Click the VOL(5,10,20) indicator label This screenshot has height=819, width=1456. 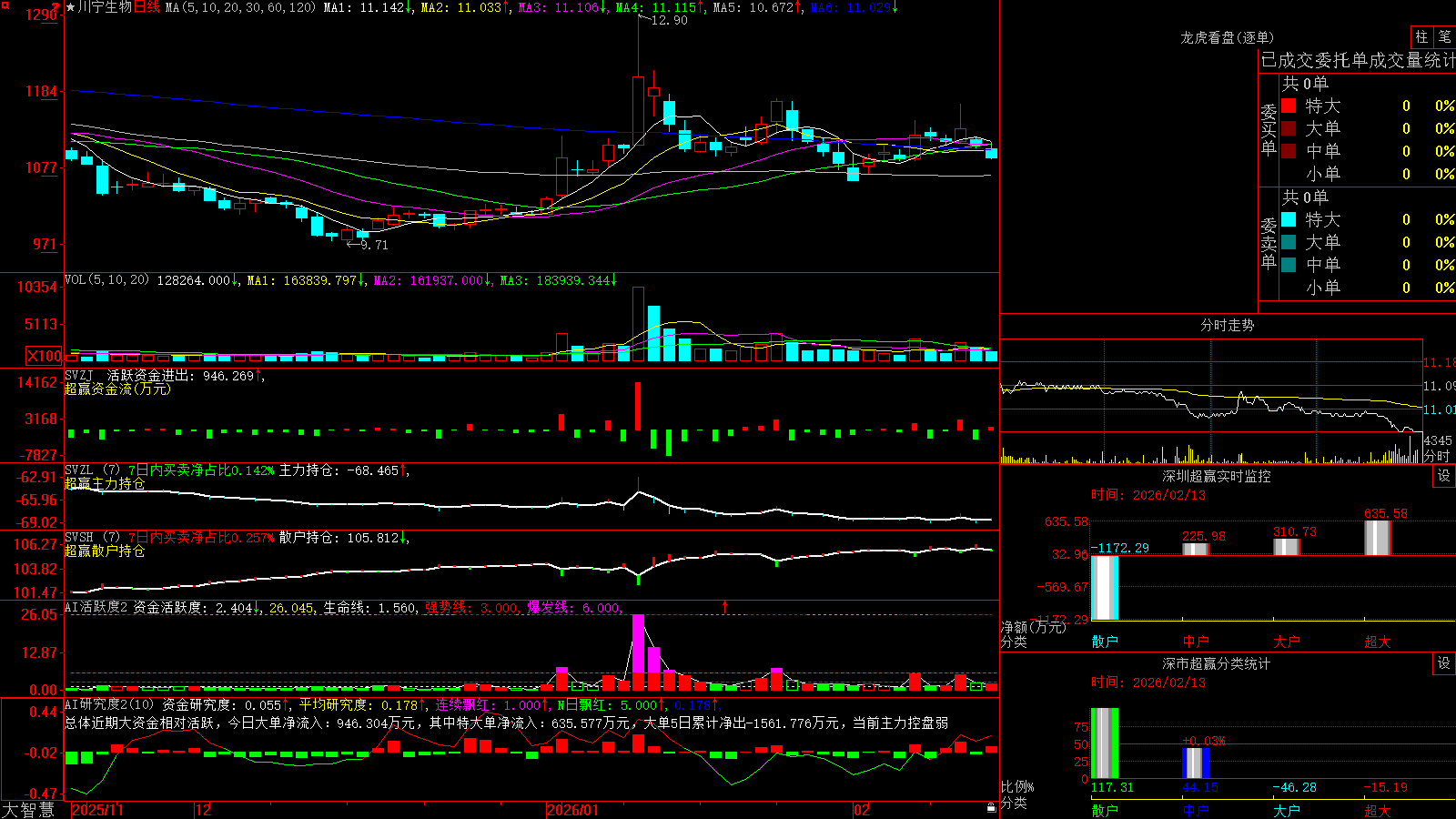click(107, 280)
